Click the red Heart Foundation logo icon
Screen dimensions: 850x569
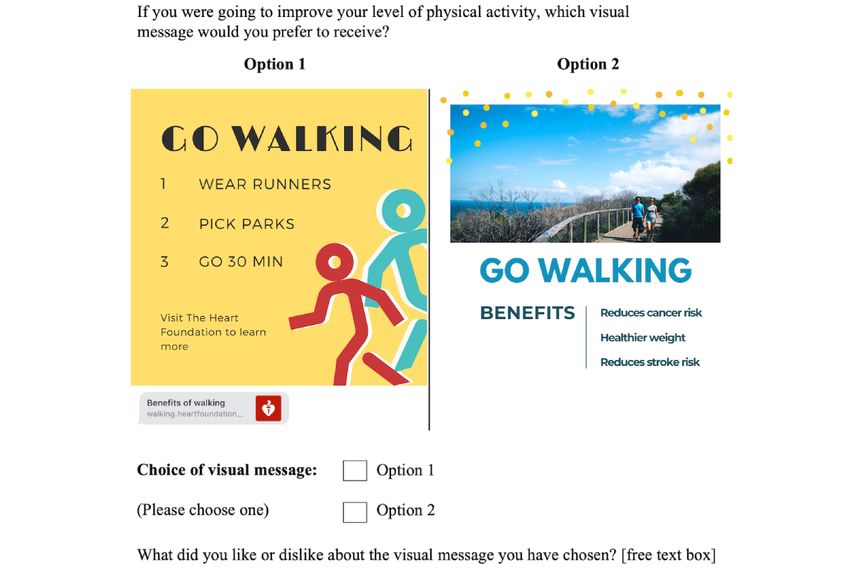268,408
